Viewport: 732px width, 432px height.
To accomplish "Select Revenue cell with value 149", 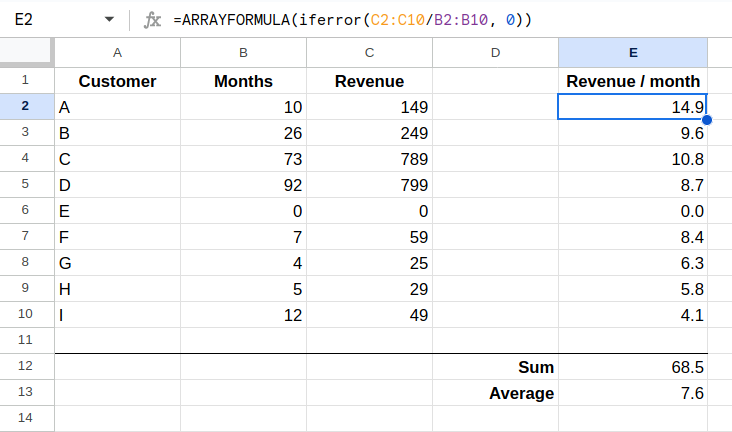I will [x=370, y=107].
